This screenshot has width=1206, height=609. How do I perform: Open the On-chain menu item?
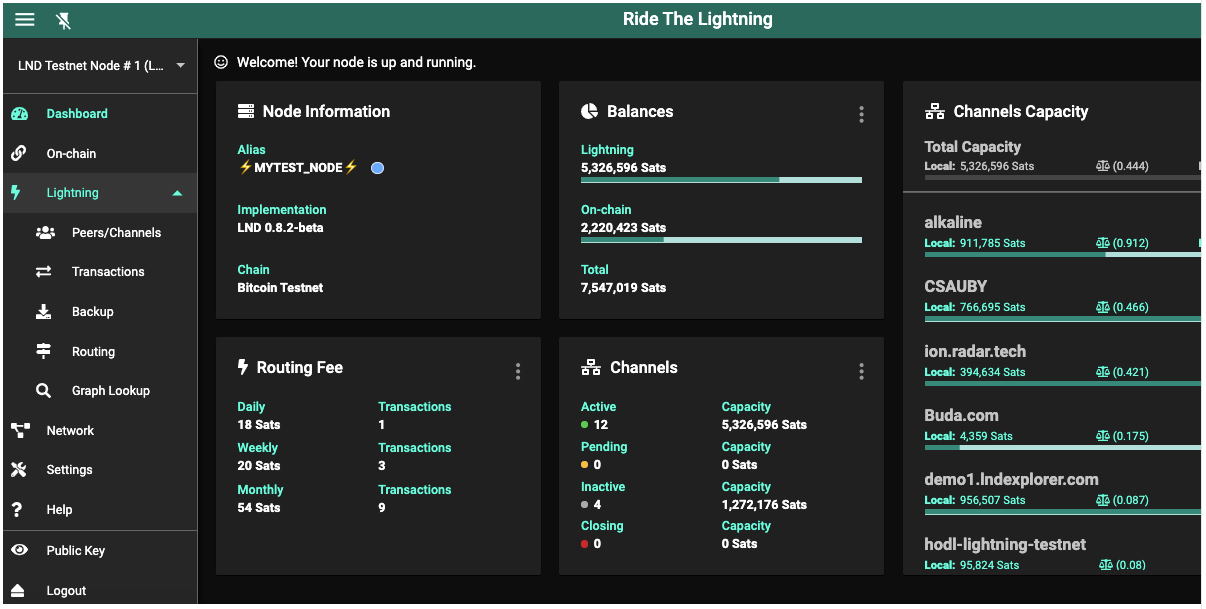[99, 153]
